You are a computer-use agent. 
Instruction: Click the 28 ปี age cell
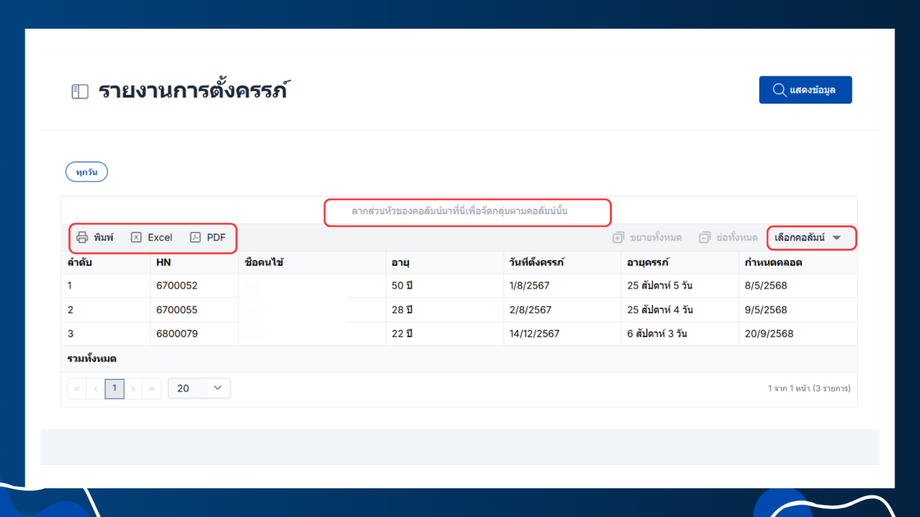tap(444, 310)
